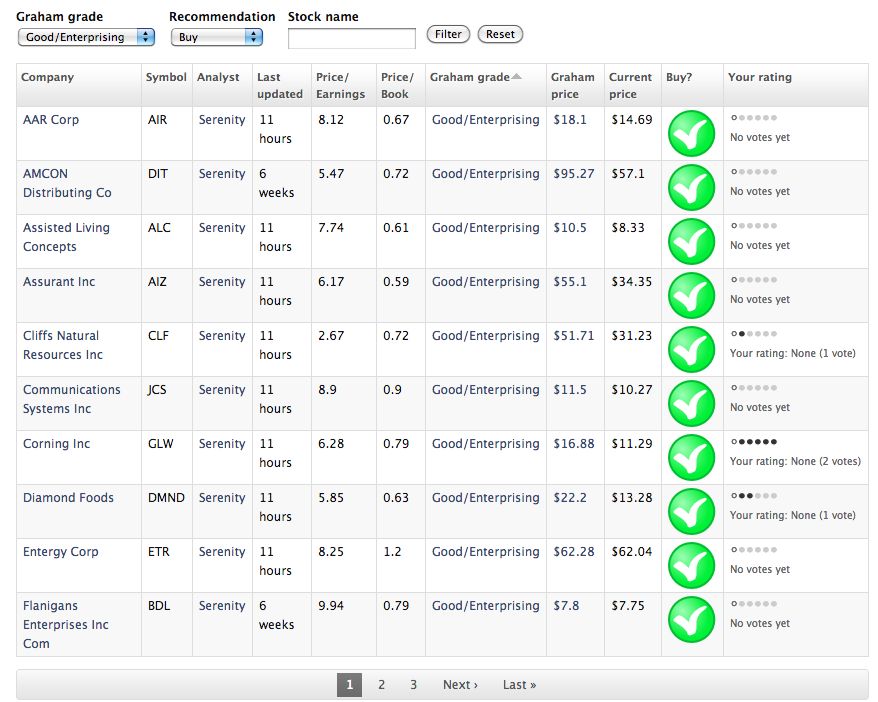Click the green Buy checkmark for Corning Inc
This screenshot has height=702, width=878.
coord(691,458)
